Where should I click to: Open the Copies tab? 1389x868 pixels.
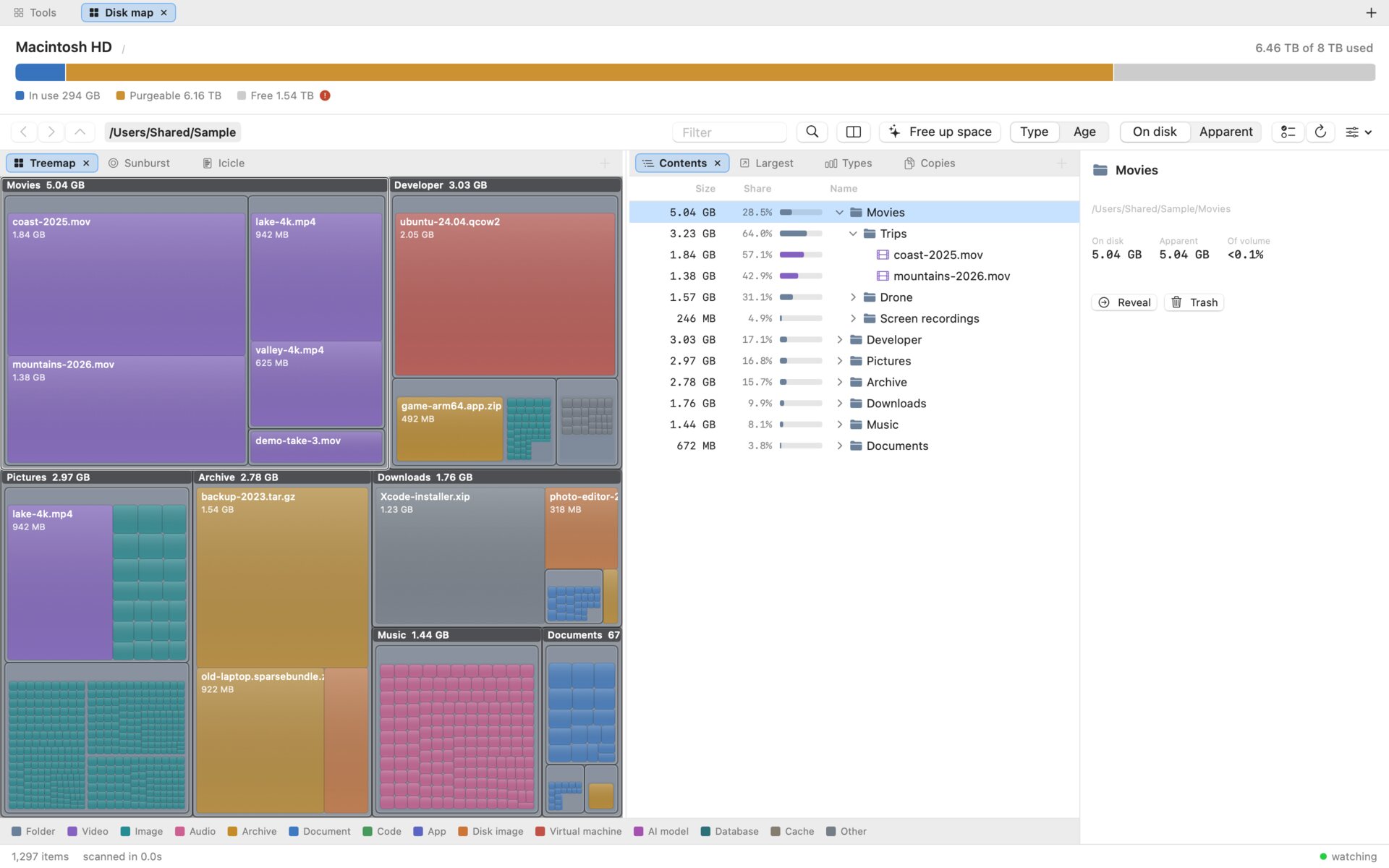click(x=930, y=163)
